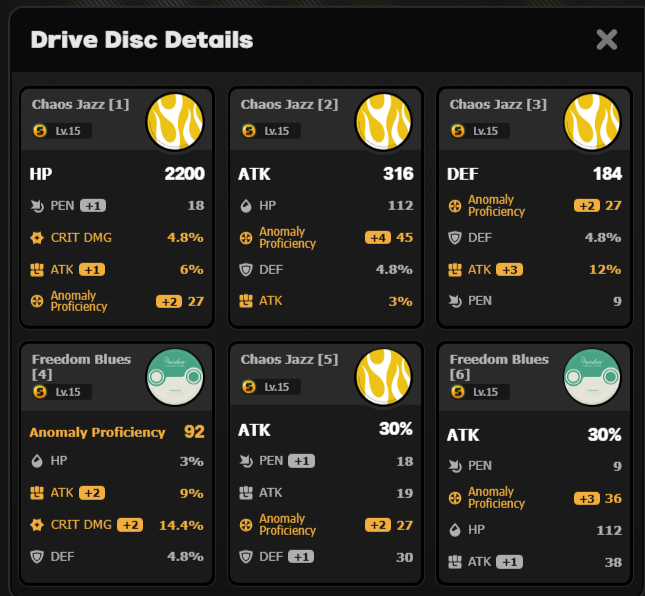The height and width of the screenshot is (596, 645).
Task: Click the 12% ATK value in Chaos Jazz [3]
Action: (605, 270)
